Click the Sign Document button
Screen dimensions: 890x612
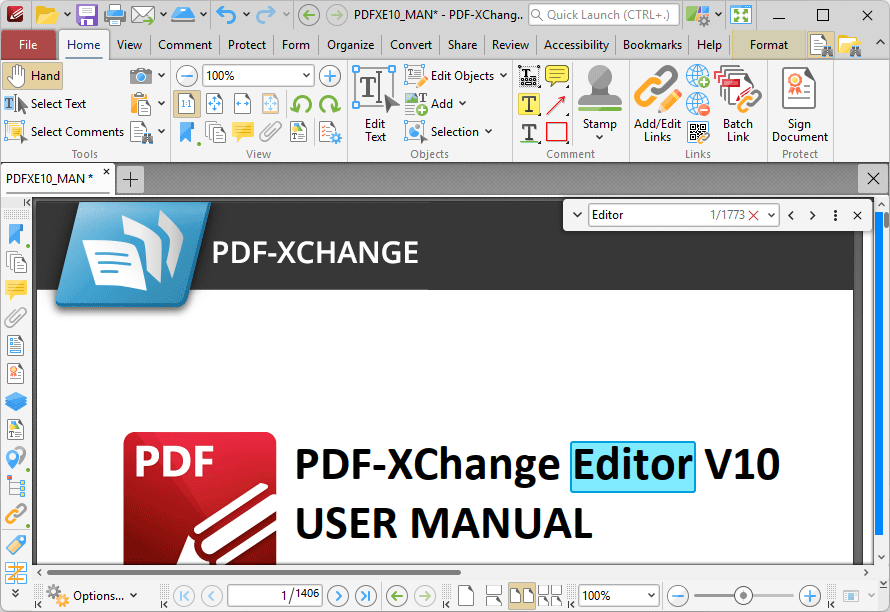[800, 104]
